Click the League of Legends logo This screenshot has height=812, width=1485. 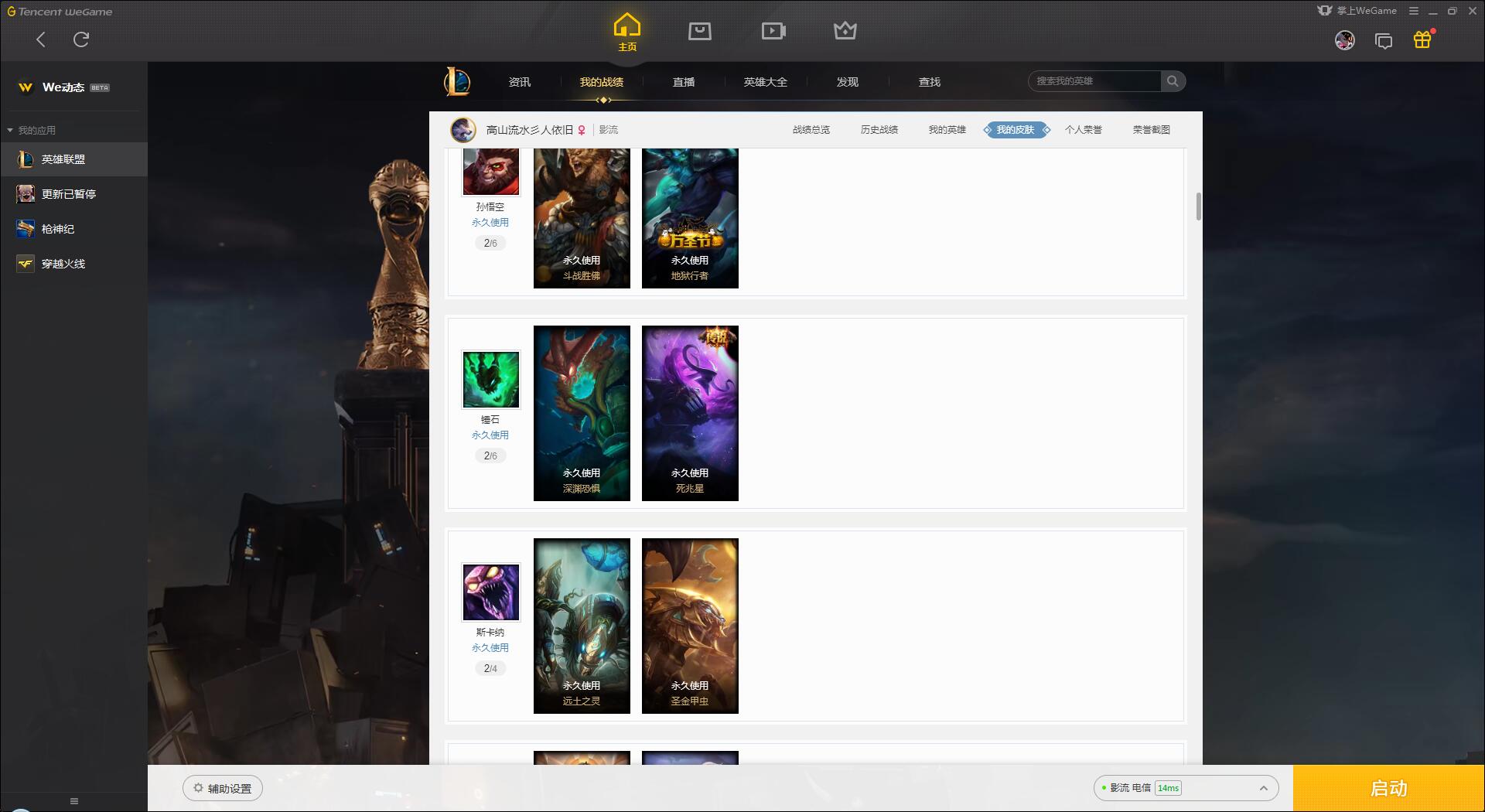point(457,81)
